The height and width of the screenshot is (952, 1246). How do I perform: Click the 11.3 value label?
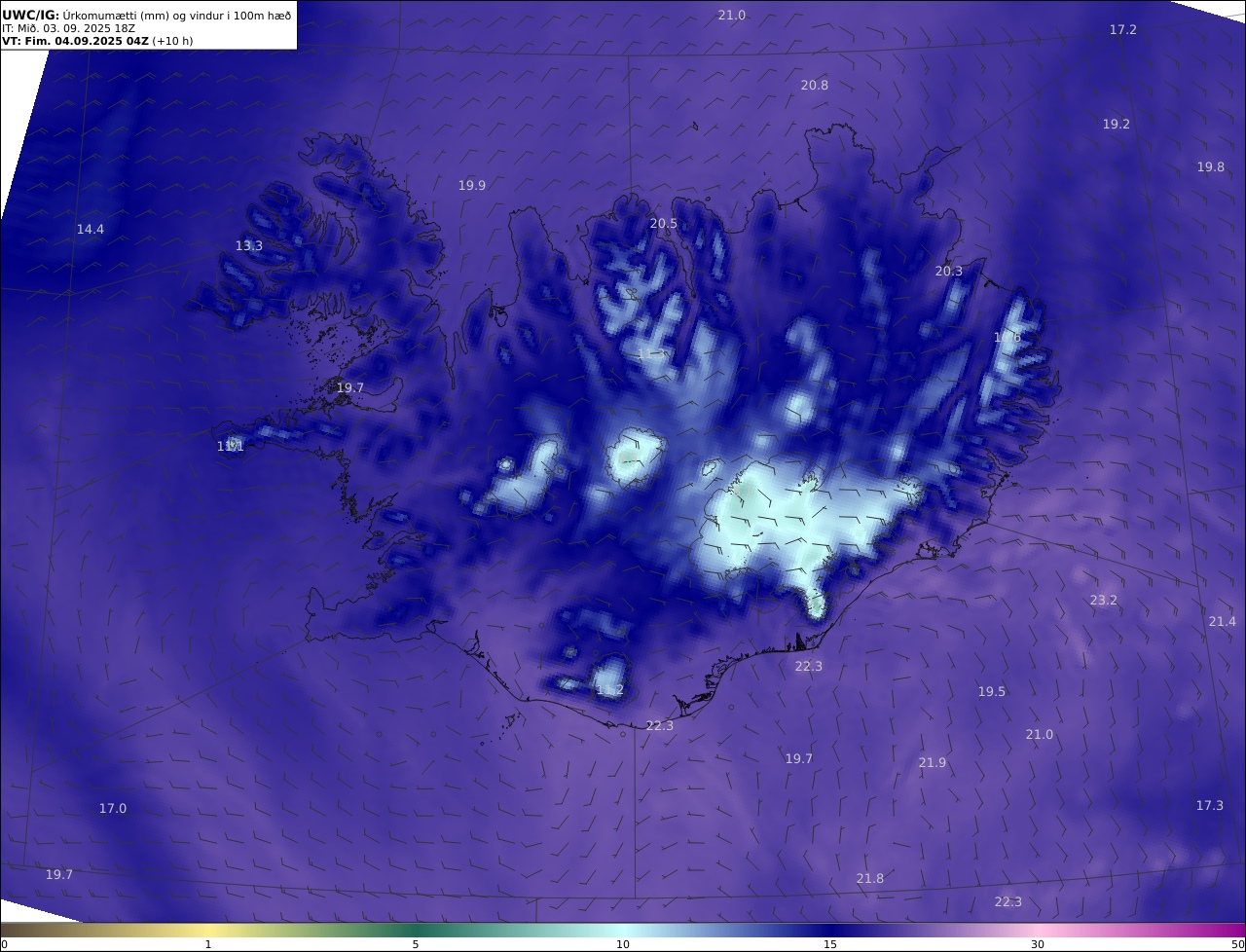pos(650,354)
